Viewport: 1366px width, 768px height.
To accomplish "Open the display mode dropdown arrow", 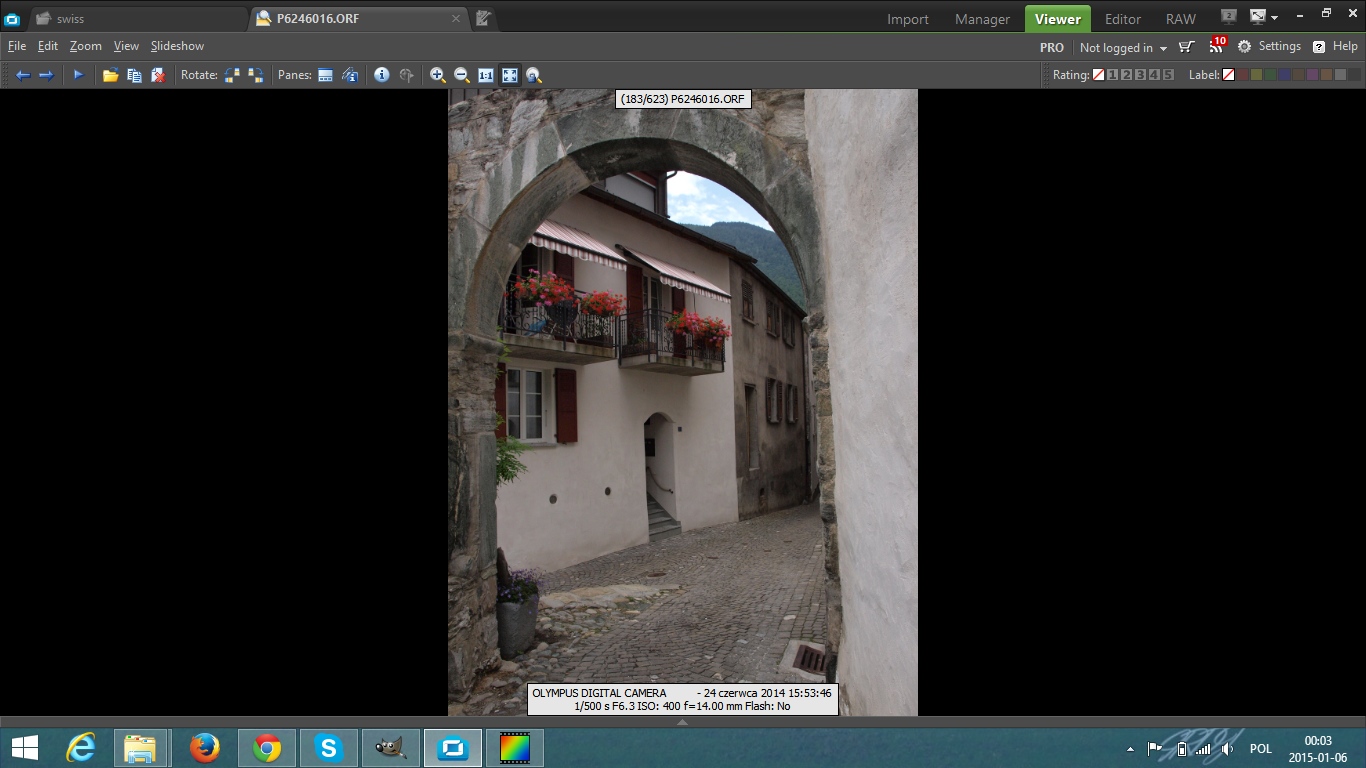I will point(1274,18).
